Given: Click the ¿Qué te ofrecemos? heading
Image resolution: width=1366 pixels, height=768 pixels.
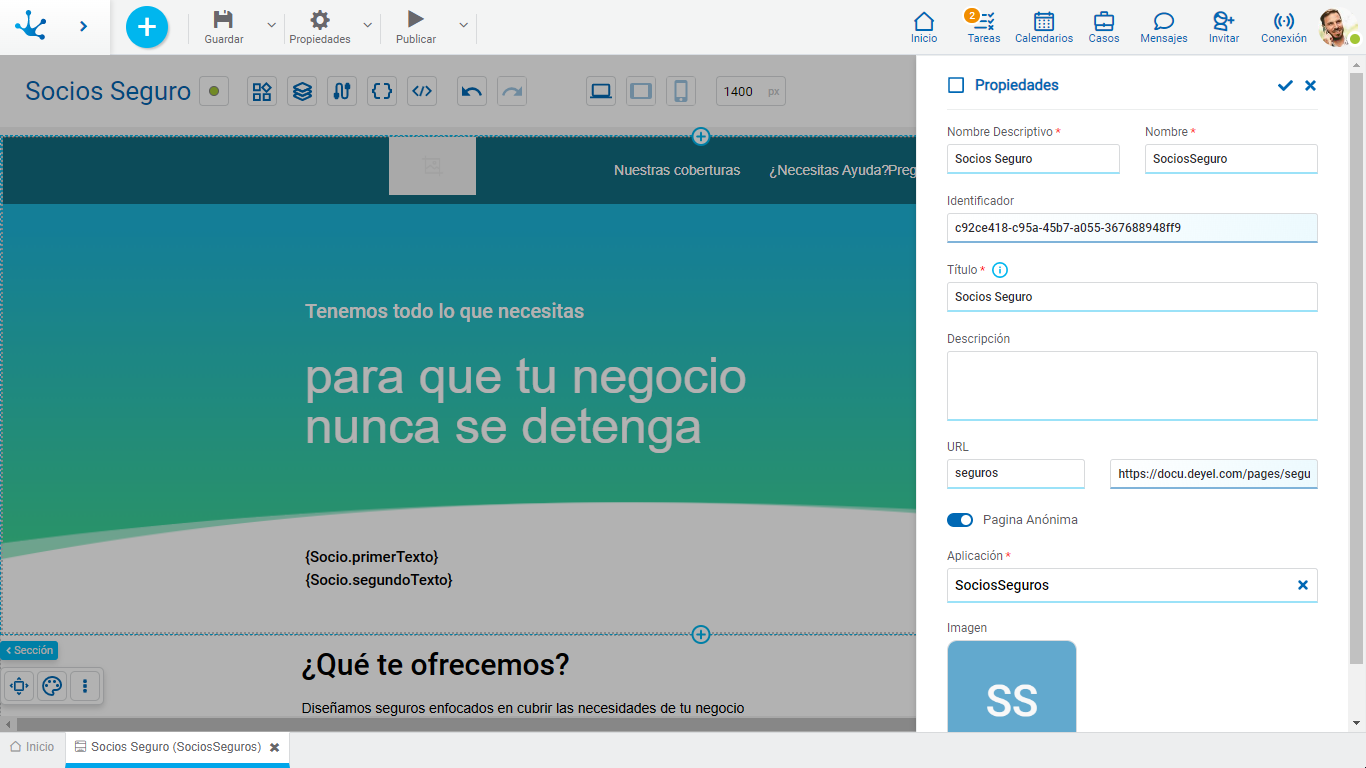Looking at the screenshot, I should click(436, 665).
